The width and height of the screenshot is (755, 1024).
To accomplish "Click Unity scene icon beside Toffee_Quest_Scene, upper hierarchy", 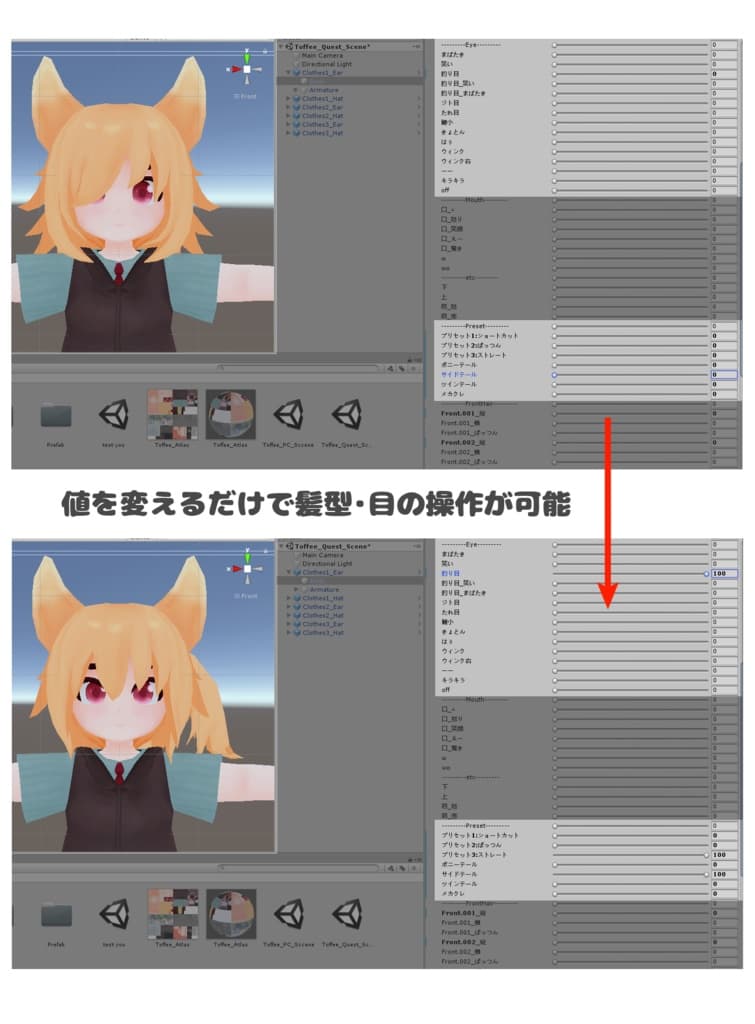I will [x=289, y=47].
